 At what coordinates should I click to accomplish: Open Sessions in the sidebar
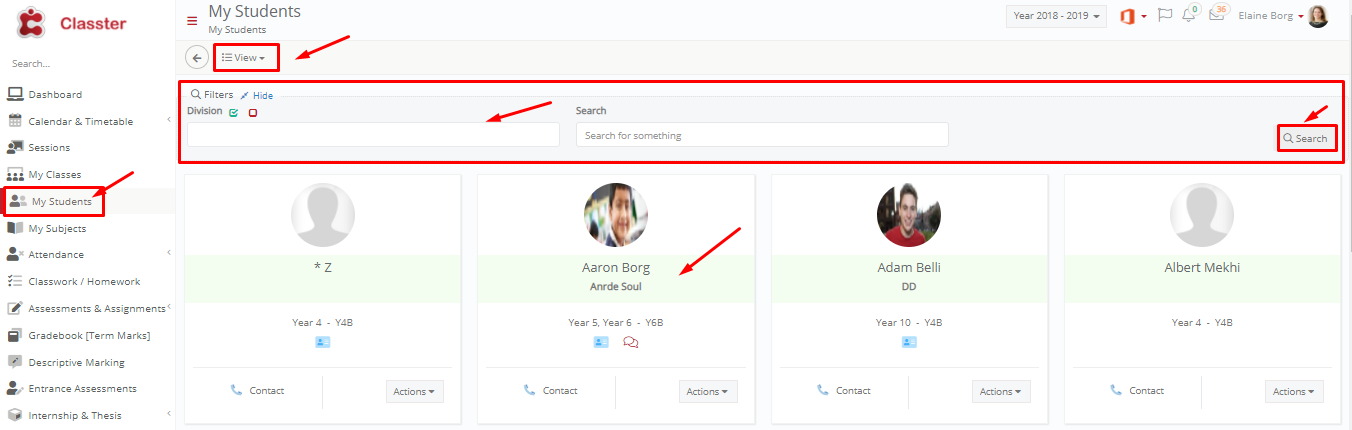coord(49,147)
